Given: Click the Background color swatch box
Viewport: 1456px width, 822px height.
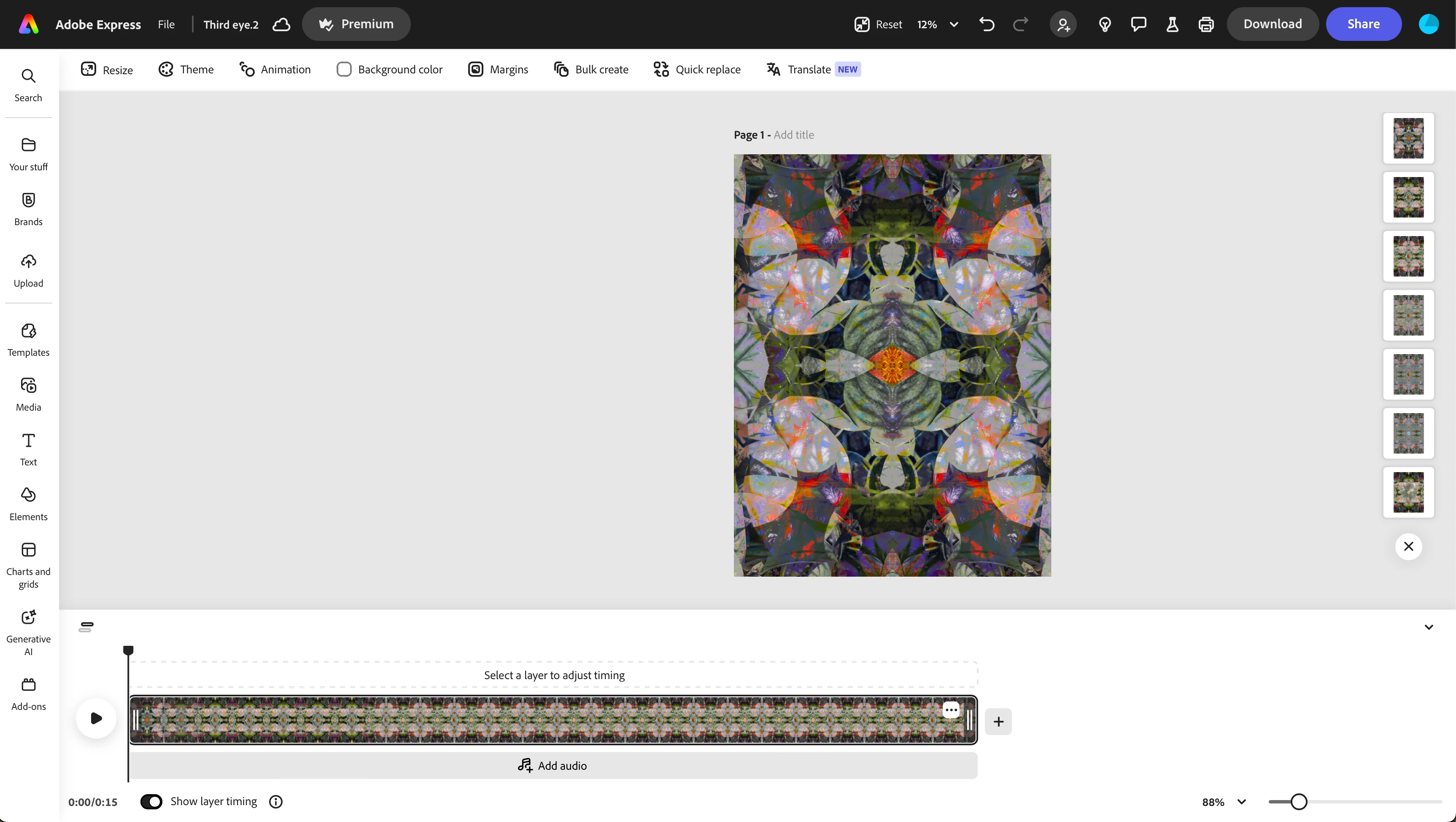Looking at the screenshot, I should [x=344, y=70].
